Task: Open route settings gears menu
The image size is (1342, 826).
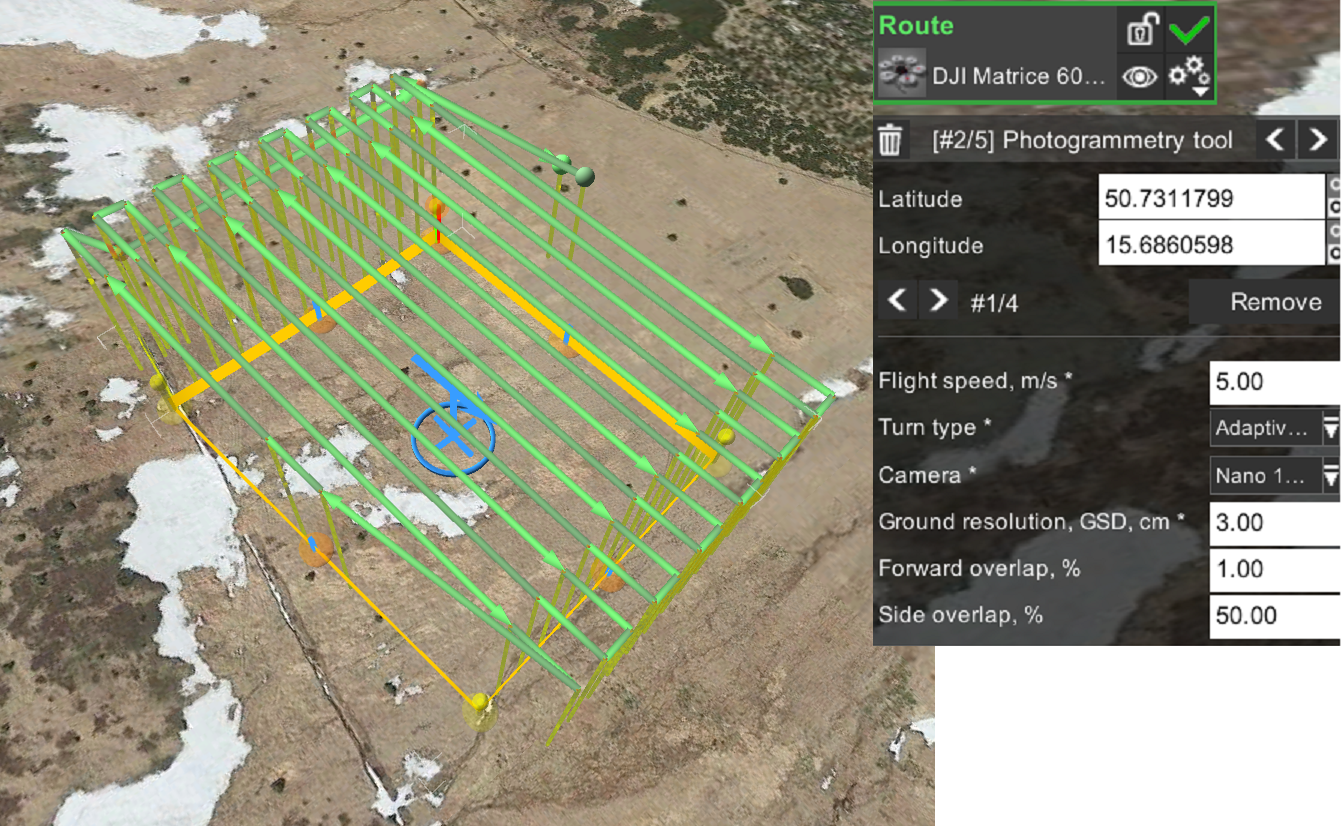Action: (1189, 77)
